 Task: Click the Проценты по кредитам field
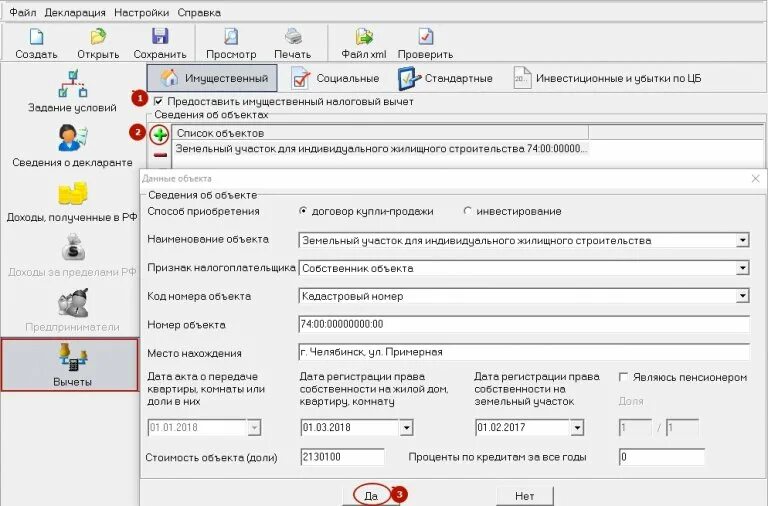(662, 457)
